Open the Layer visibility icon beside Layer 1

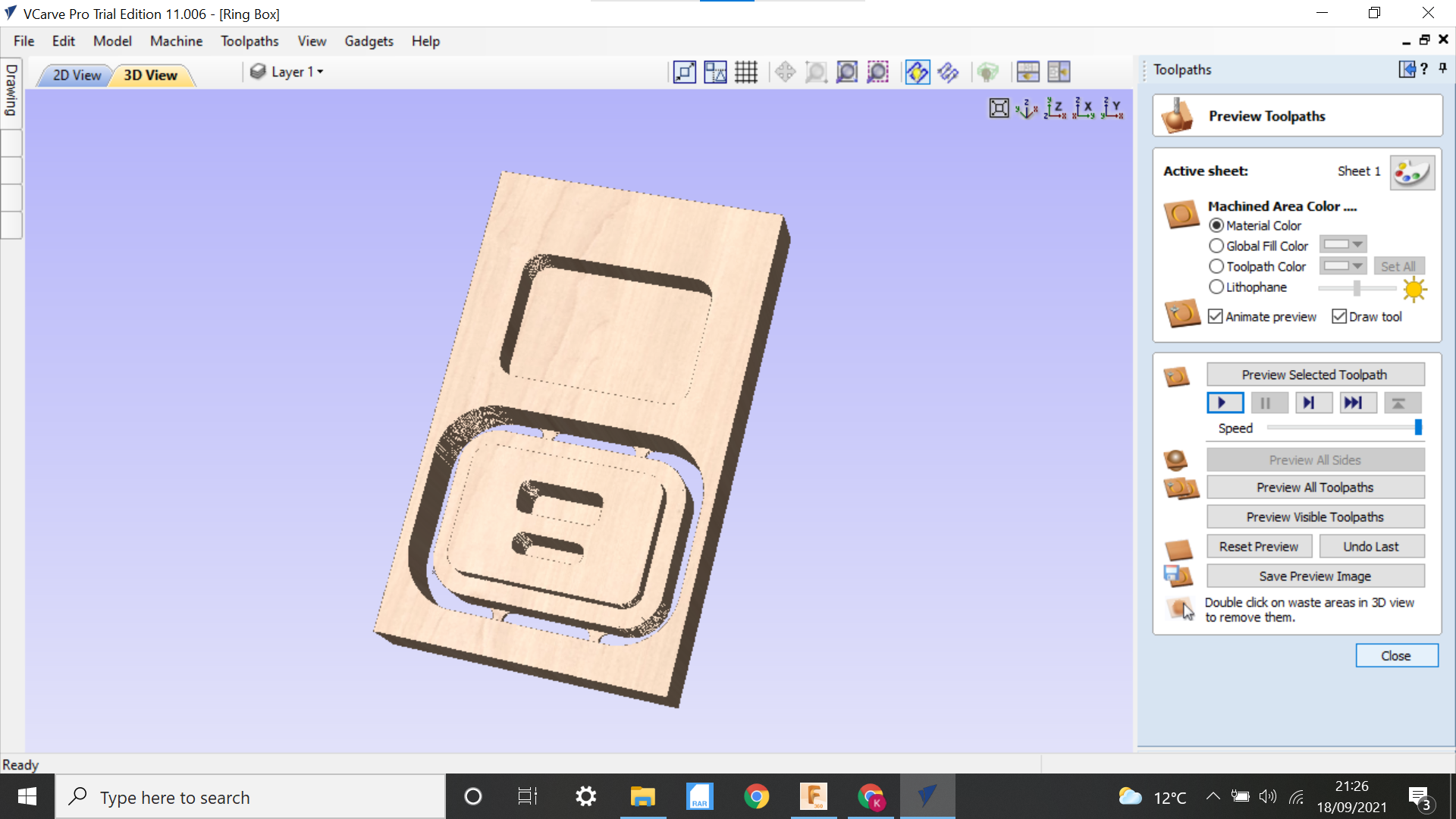tap(259, 71)
